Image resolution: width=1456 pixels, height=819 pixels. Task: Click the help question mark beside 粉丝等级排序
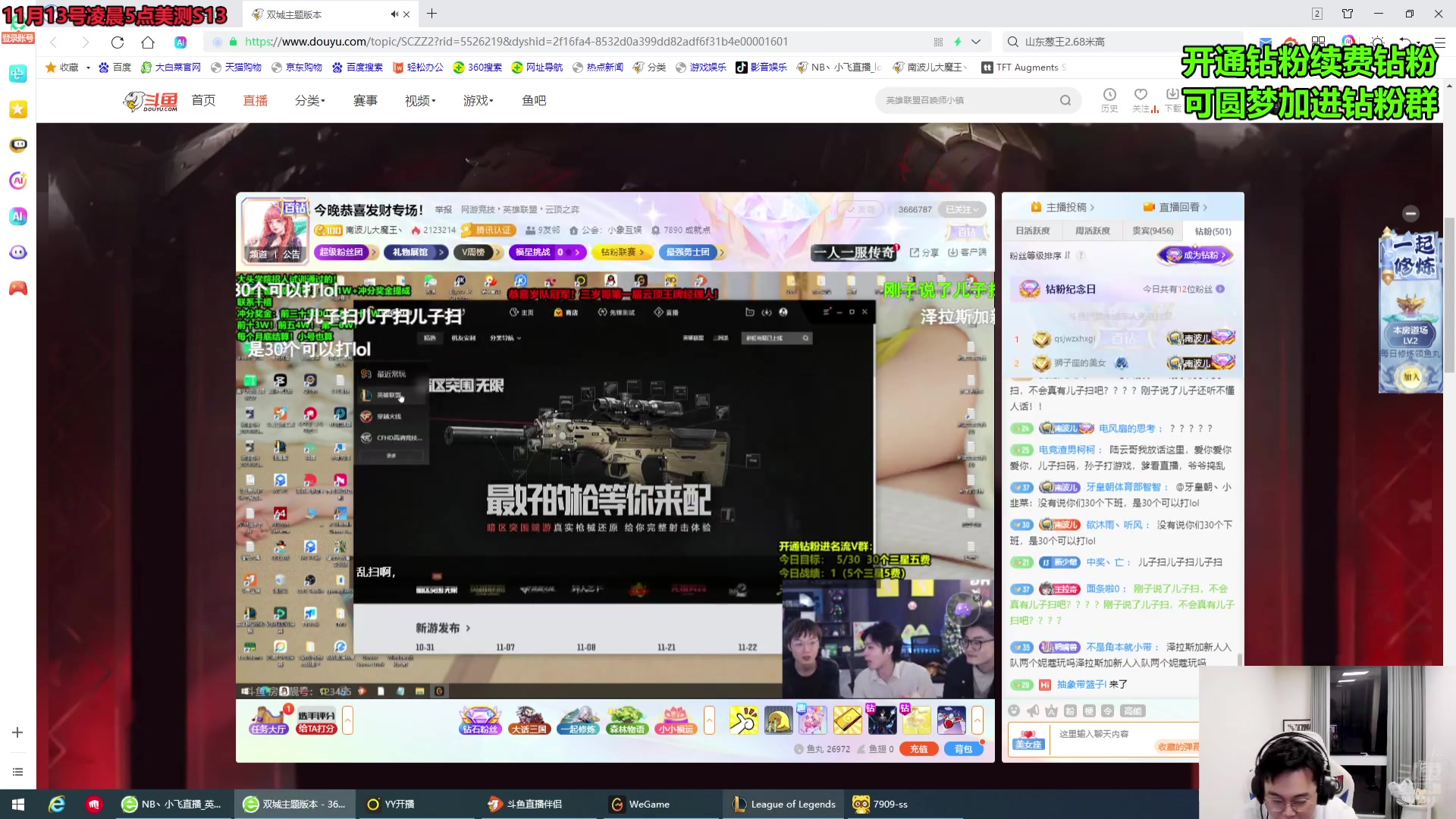click(x=1081, y=256)
